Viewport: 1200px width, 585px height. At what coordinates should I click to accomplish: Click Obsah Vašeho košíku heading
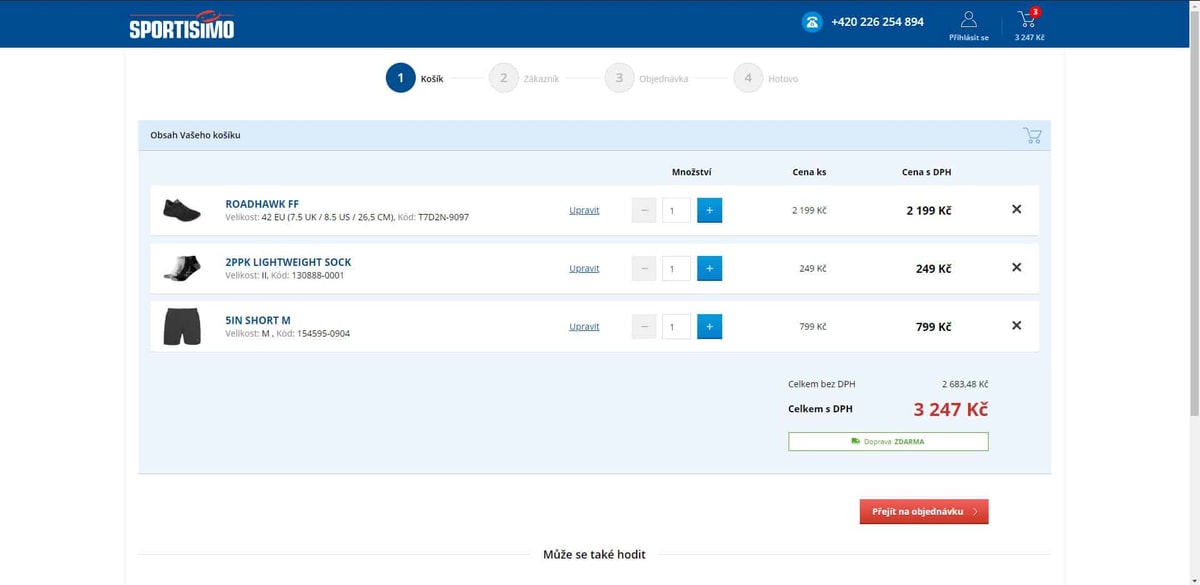pyautogui.click(x=195, y=135)
